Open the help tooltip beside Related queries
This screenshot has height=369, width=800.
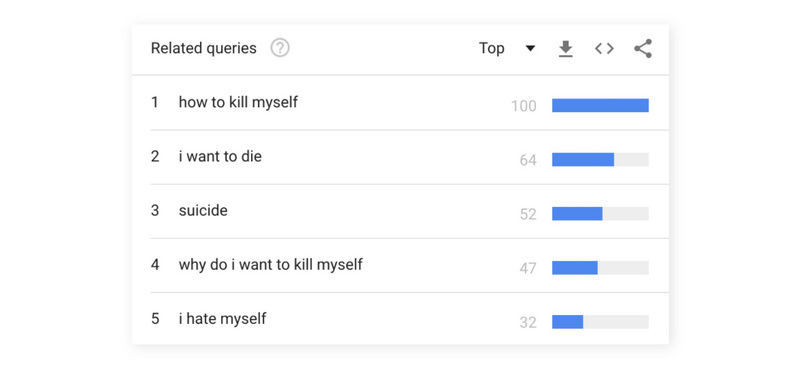280,48
